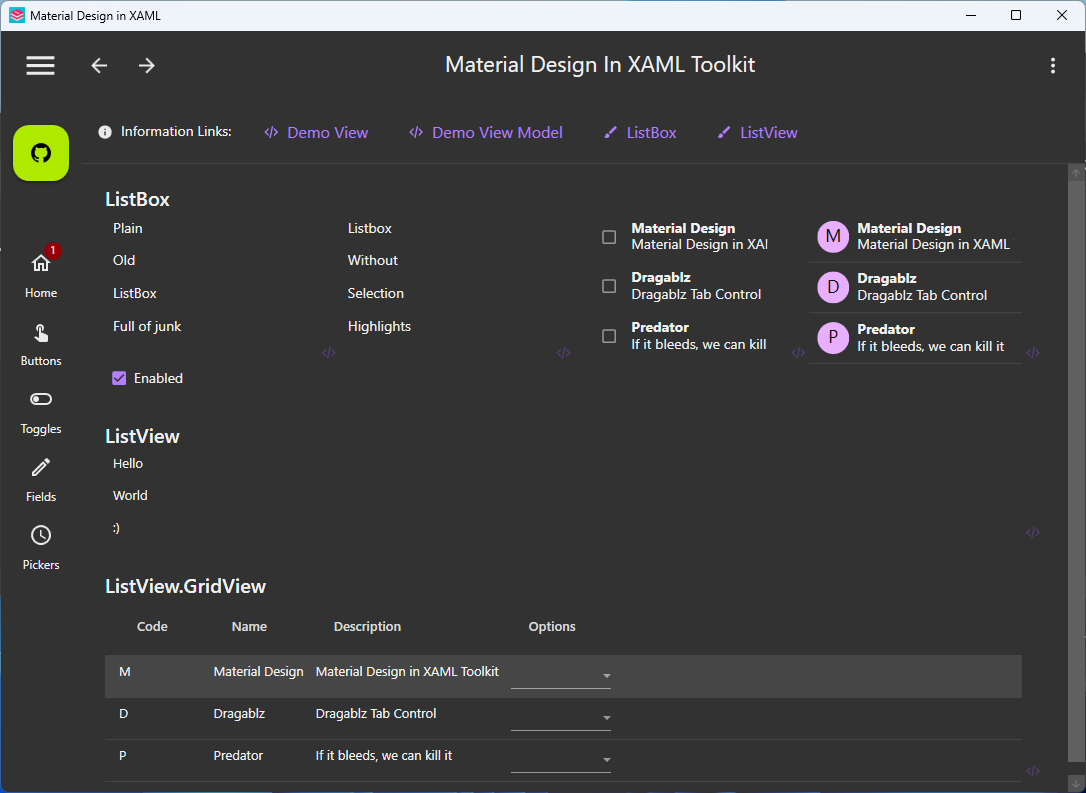View source code icon under the Highlights list
The width and height of the screenshot is (1086, 793).
point(564,353)
